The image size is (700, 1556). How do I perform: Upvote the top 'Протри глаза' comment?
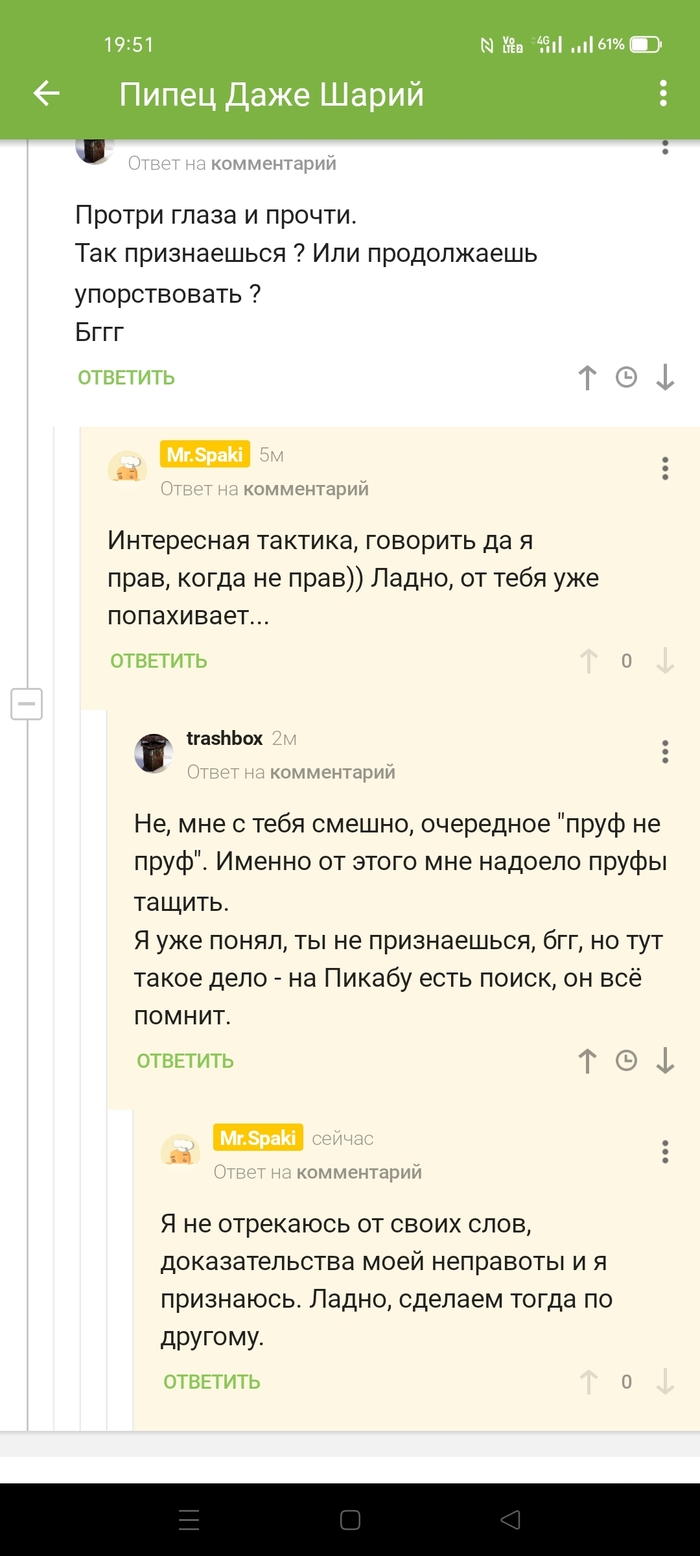click(x=588, y=377)
